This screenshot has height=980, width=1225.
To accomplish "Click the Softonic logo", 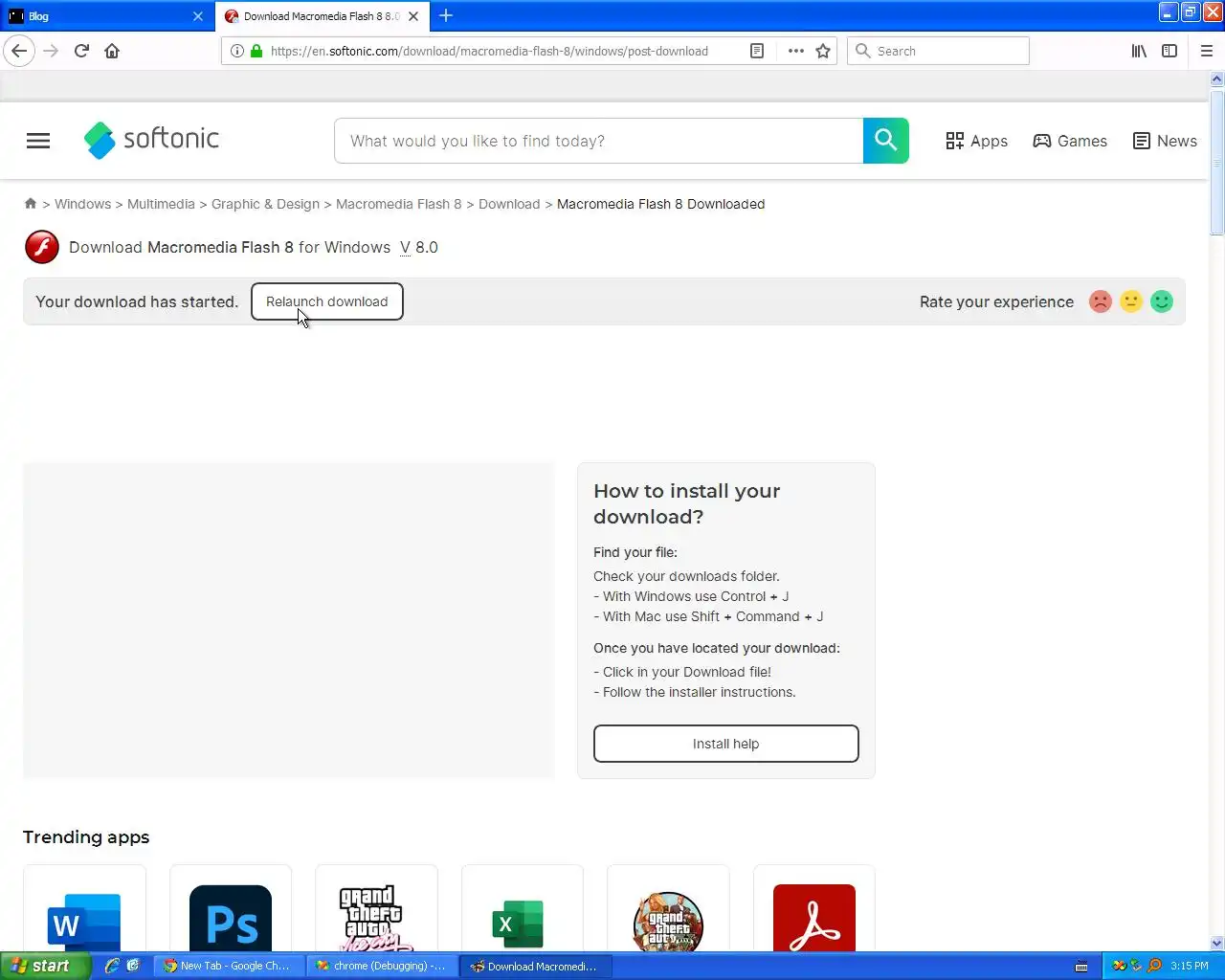I will click(152, 140).
